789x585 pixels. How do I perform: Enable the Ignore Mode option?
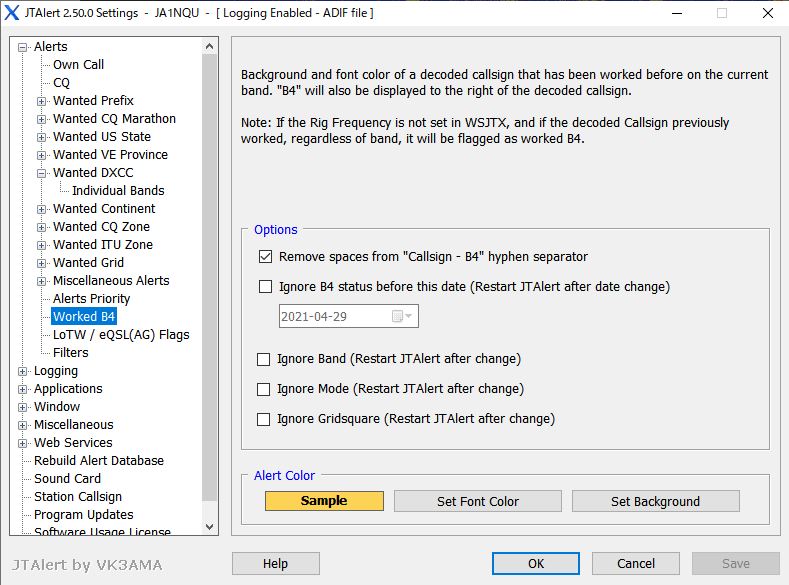264,389
